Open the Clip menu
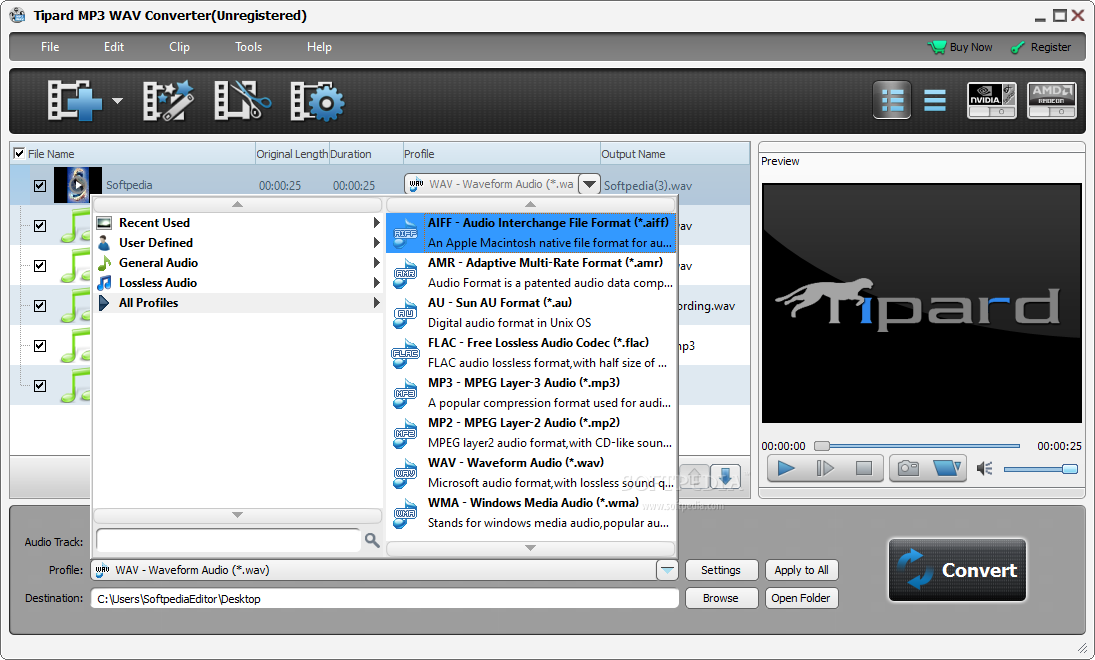 coord(179,47)
